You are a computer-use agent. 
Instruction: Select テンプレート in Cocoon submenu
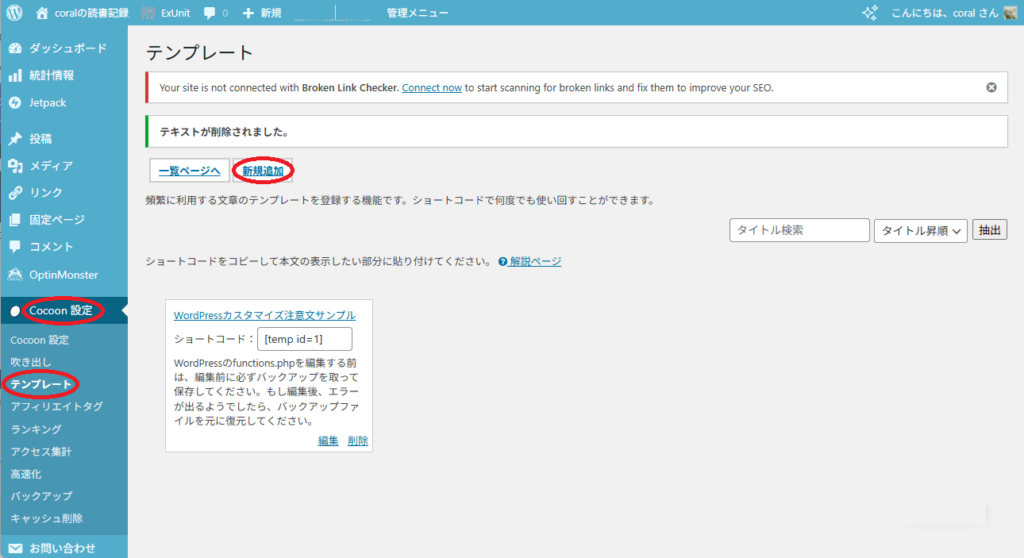click(x=41, y=384)
